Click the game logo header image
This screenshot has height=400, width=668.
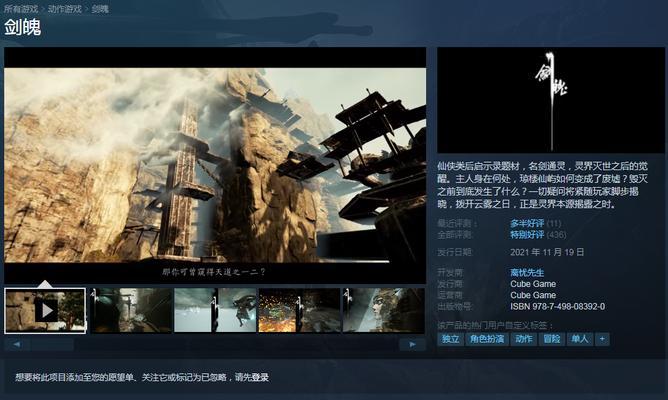(x=550, y=100)
